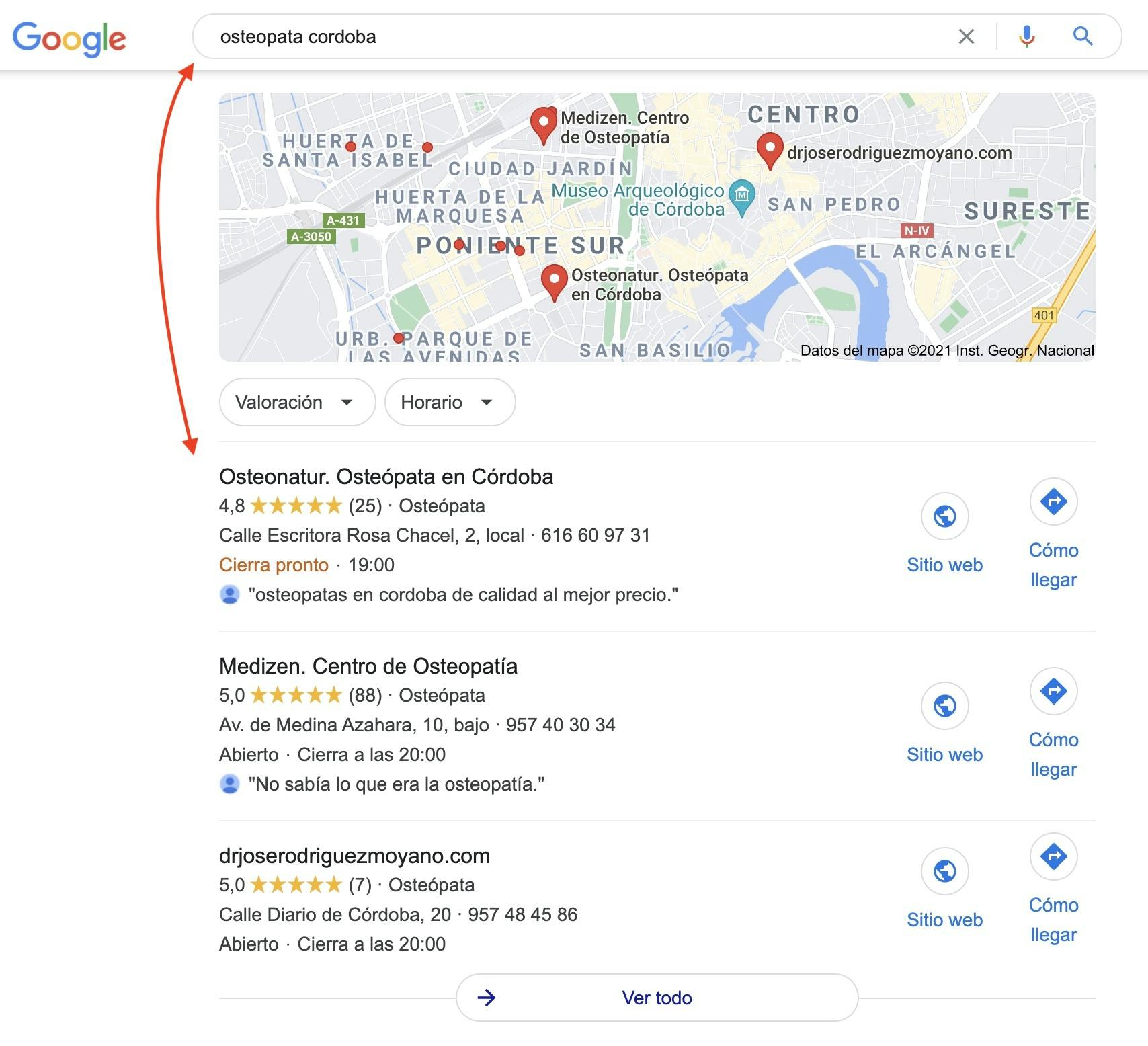The width and height of the screenshot is (1148, 1046).
Task: Click 'Cómo llegar' text for drjoserodriguezmoyano.com
Action: 1053,920
